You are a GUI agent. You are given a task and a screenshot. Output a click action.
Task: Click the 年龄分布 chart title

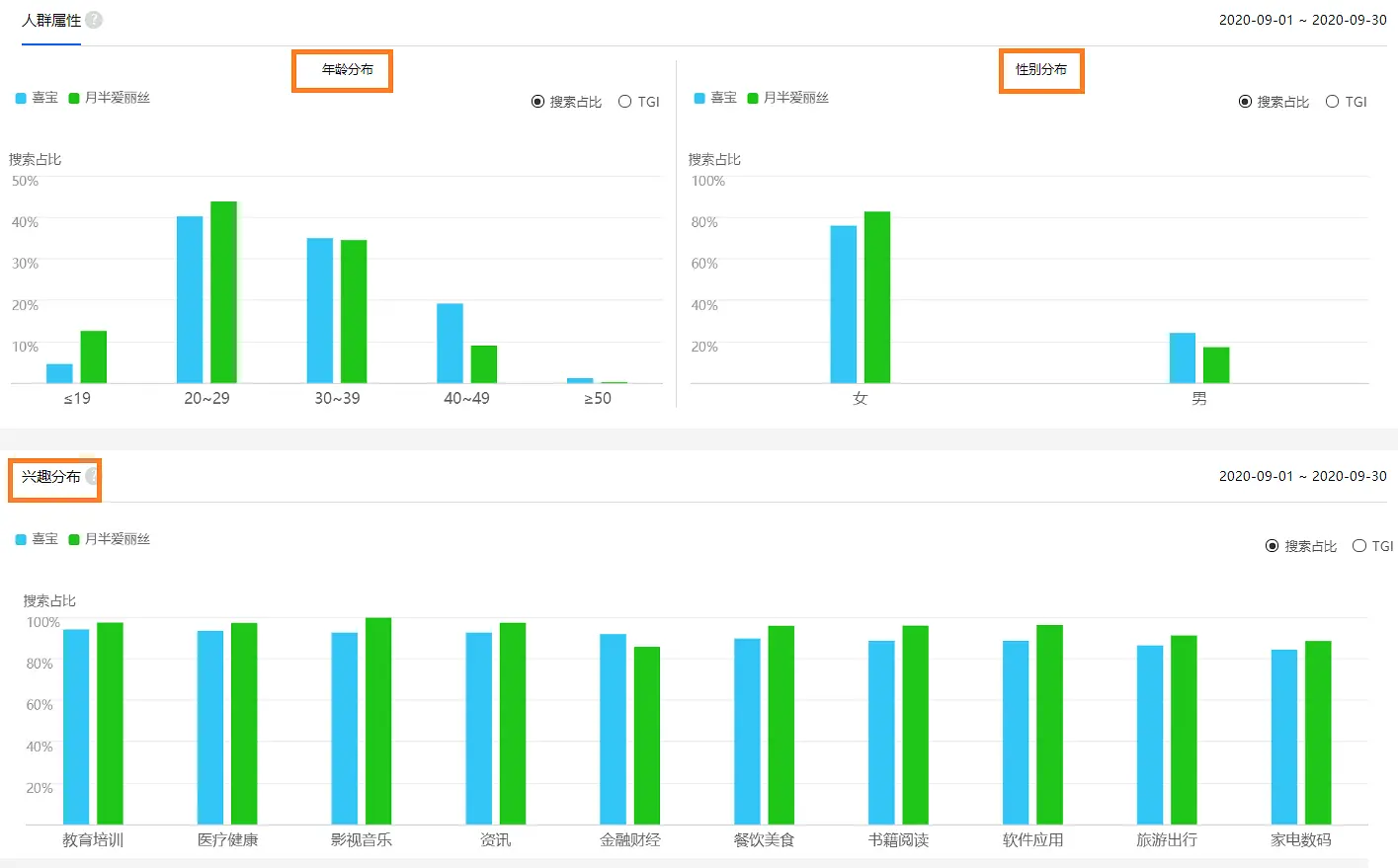tap(347, 70)
